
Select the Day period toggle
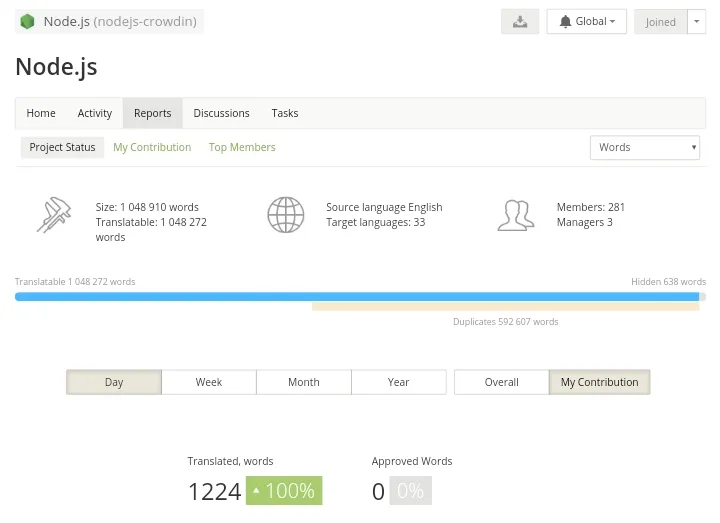click(x=114, y=382)
